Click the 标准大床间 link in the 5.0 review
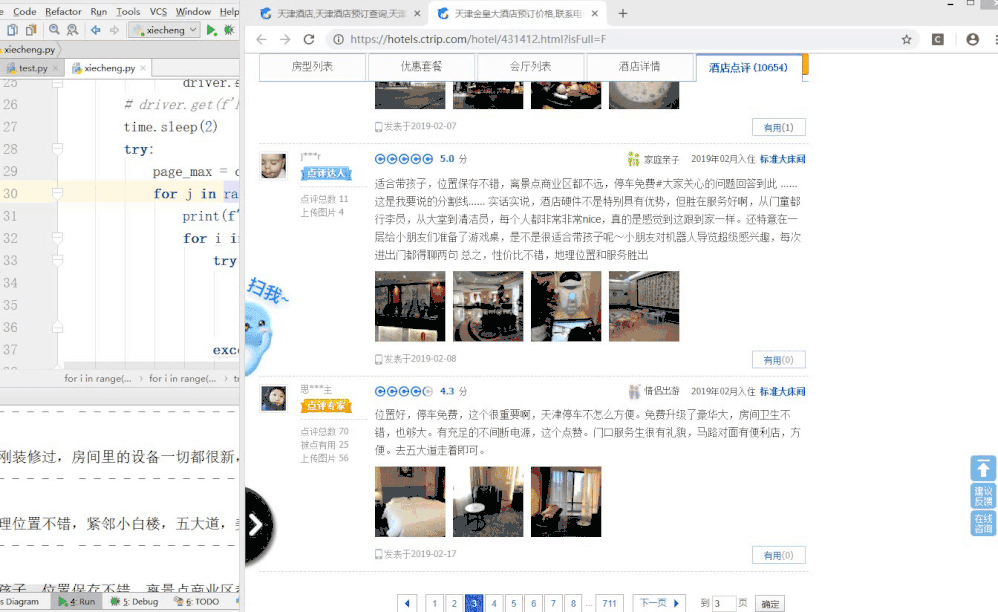Screen dimensions: 998x612 point(782,159)
